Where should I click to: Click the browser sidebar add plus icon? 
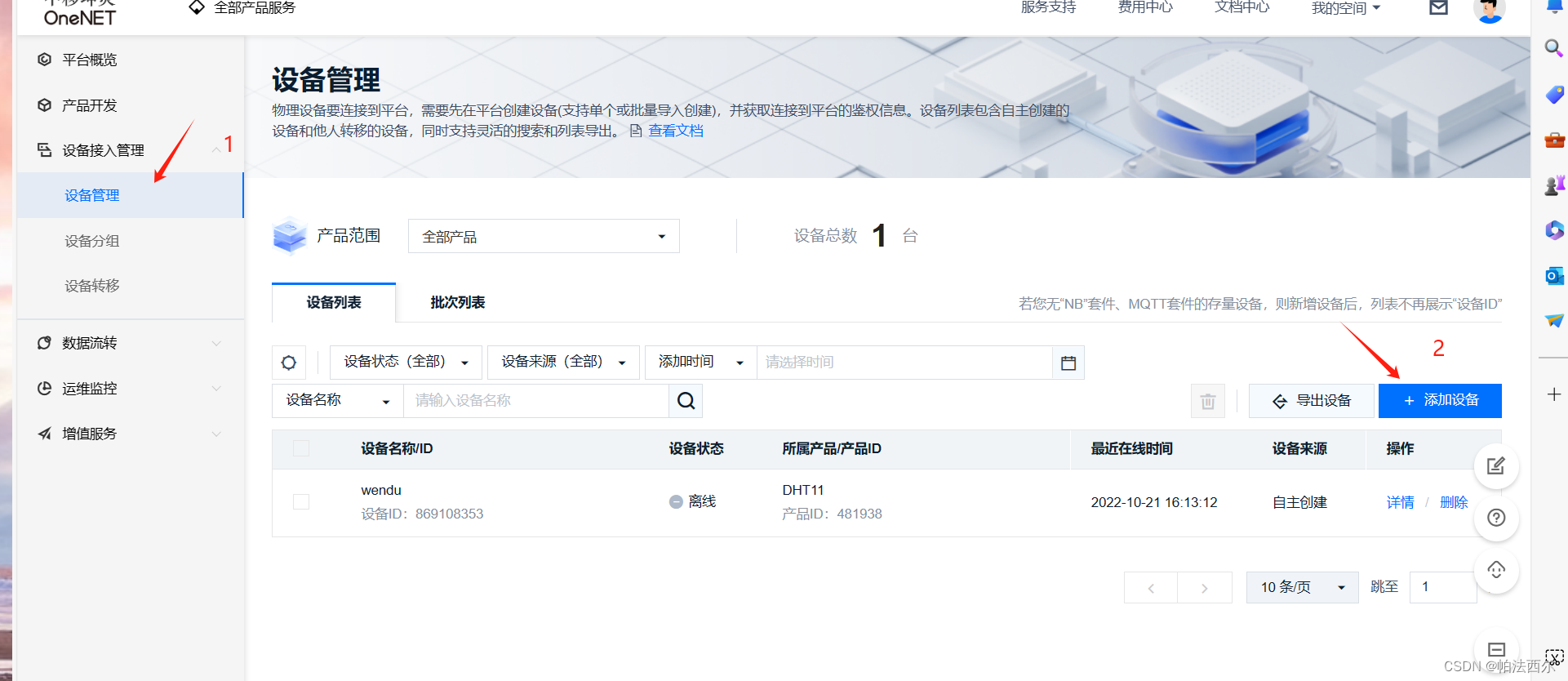(1554, 394)
